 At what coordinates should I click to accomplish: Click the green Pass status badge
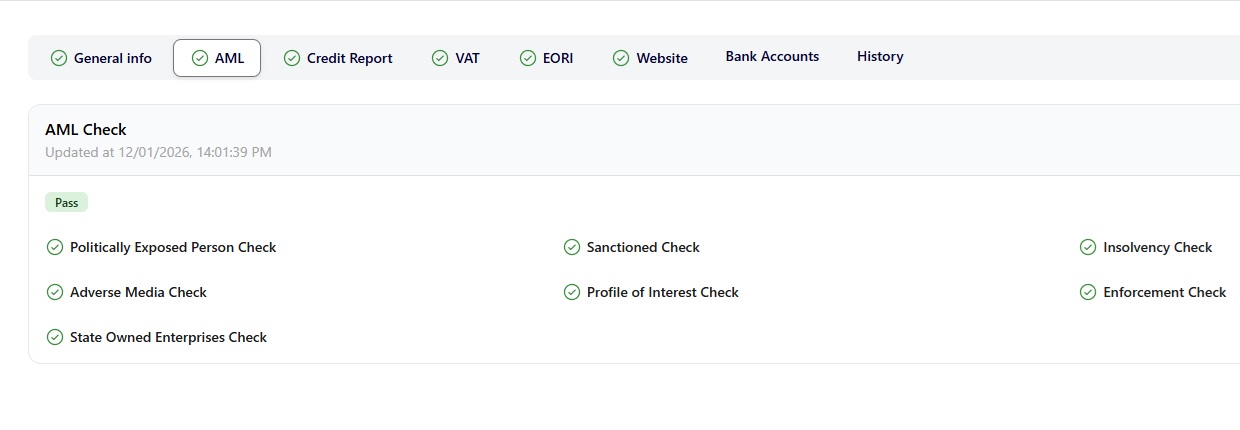(x=67, y=203)
